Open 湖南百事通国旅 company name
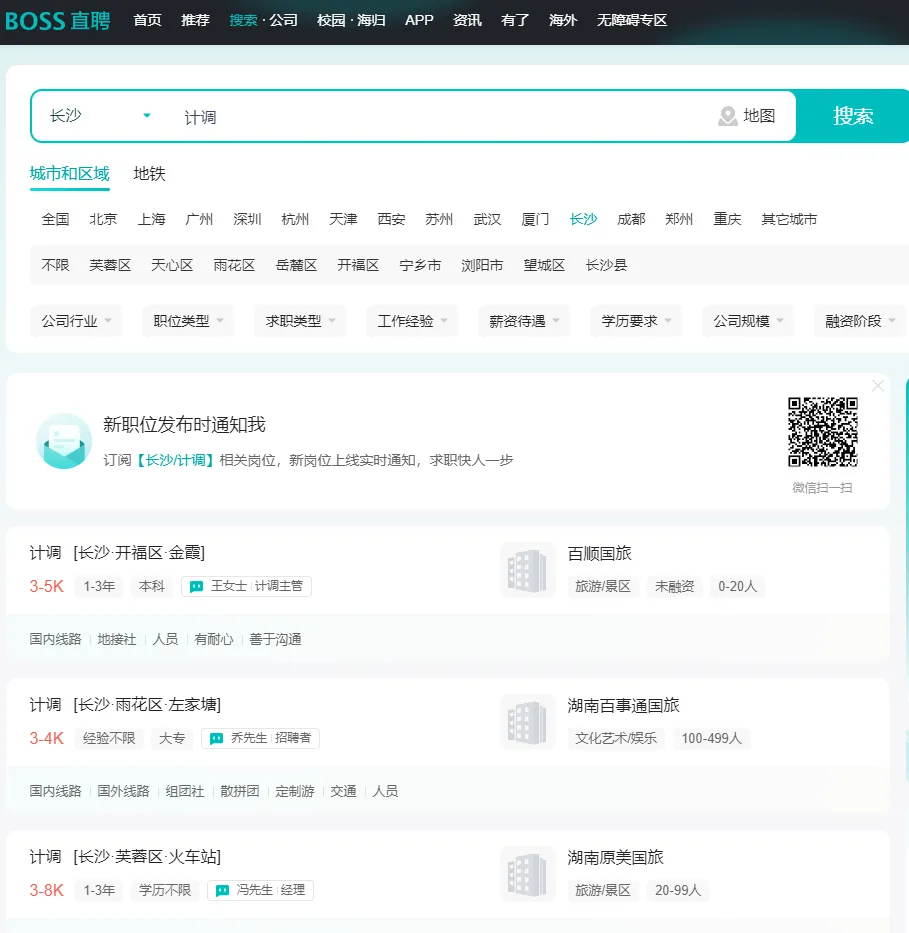The image size is (909, 933). click(x=623, y=706)
